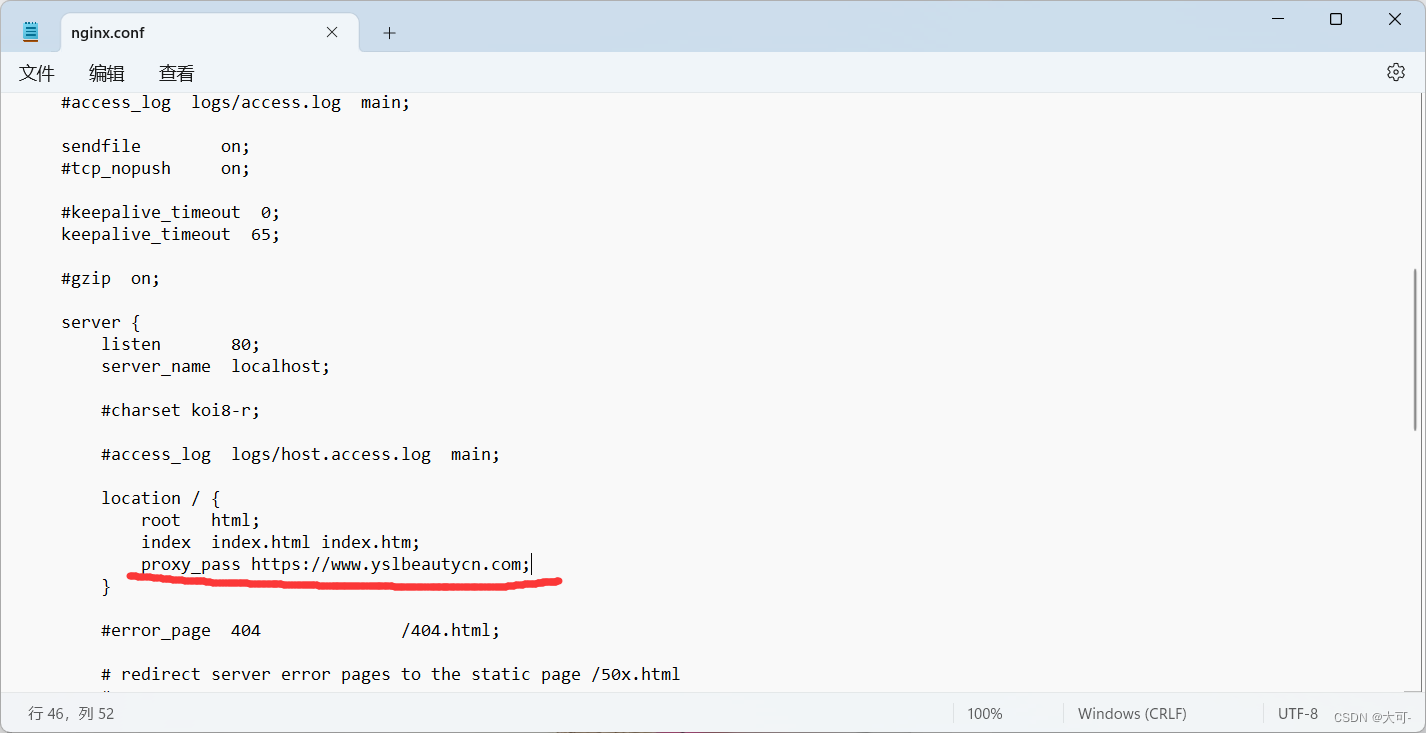Click the 'root html;' line
1426x733 pixels.
coord(201,520)
